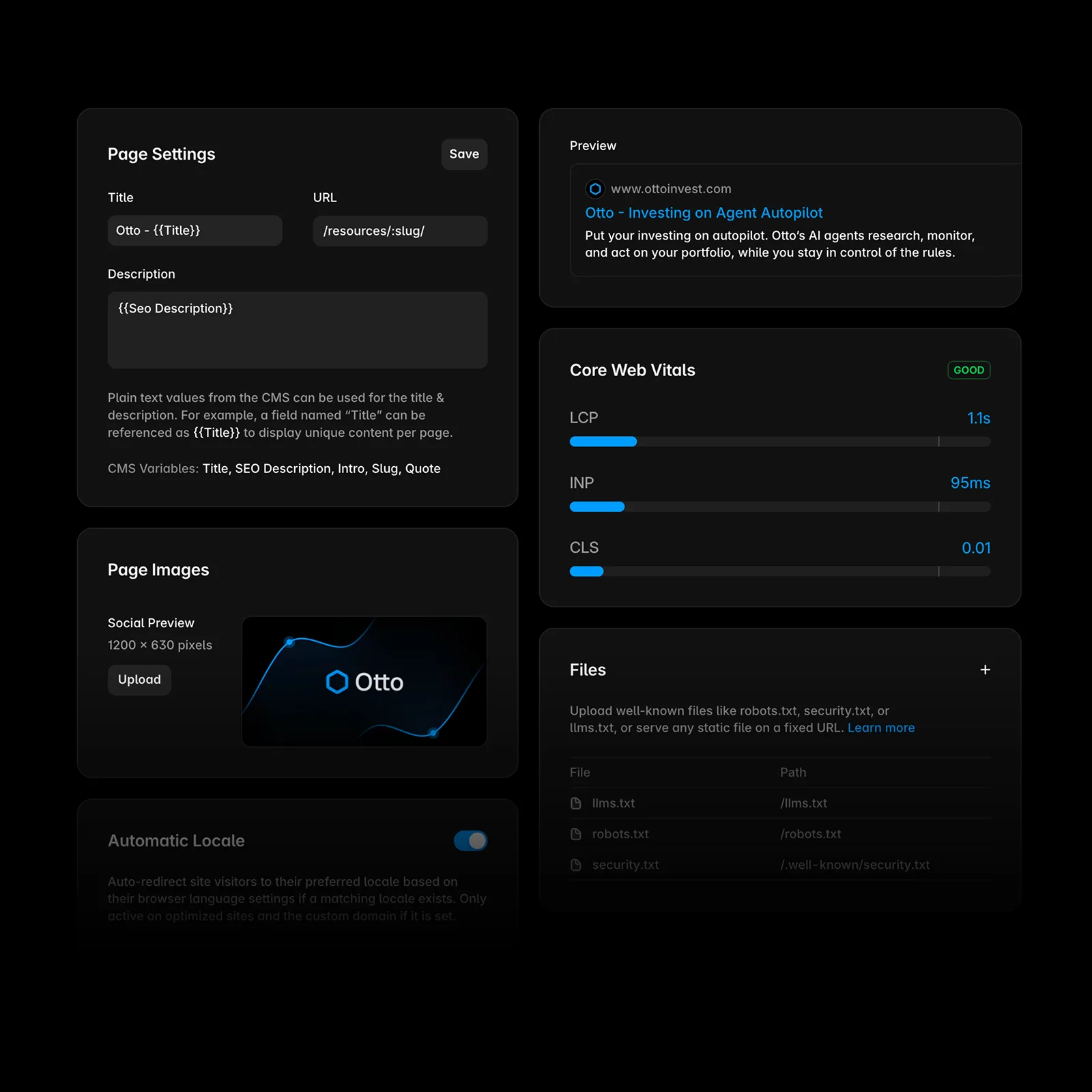This screenshot has width=1092, height=1092.
Task: Click the GOOD status badge
Action: (969, 370)
